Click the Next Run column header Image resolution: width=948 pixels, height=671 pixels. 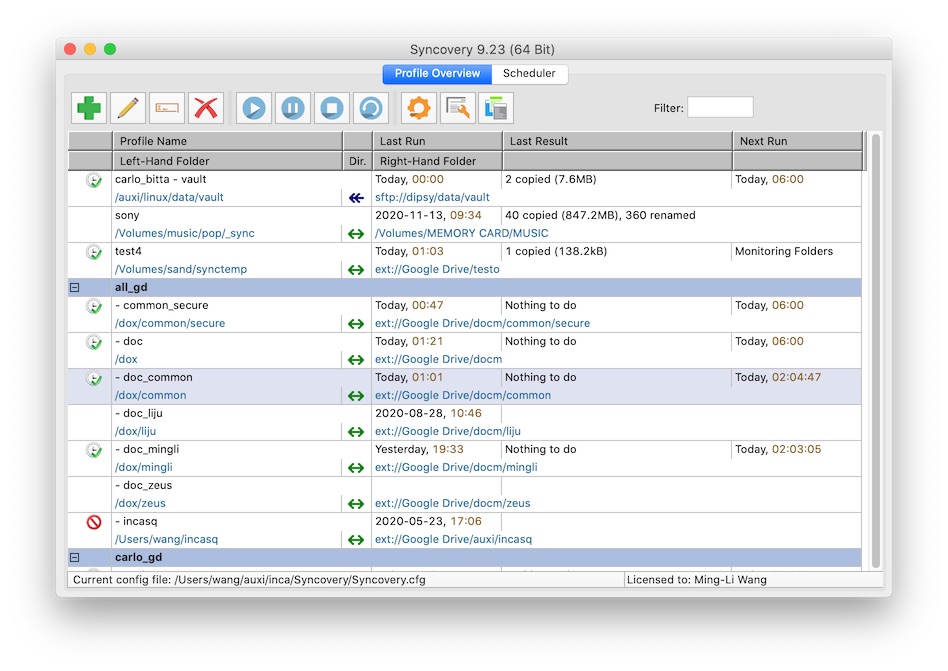797,141
